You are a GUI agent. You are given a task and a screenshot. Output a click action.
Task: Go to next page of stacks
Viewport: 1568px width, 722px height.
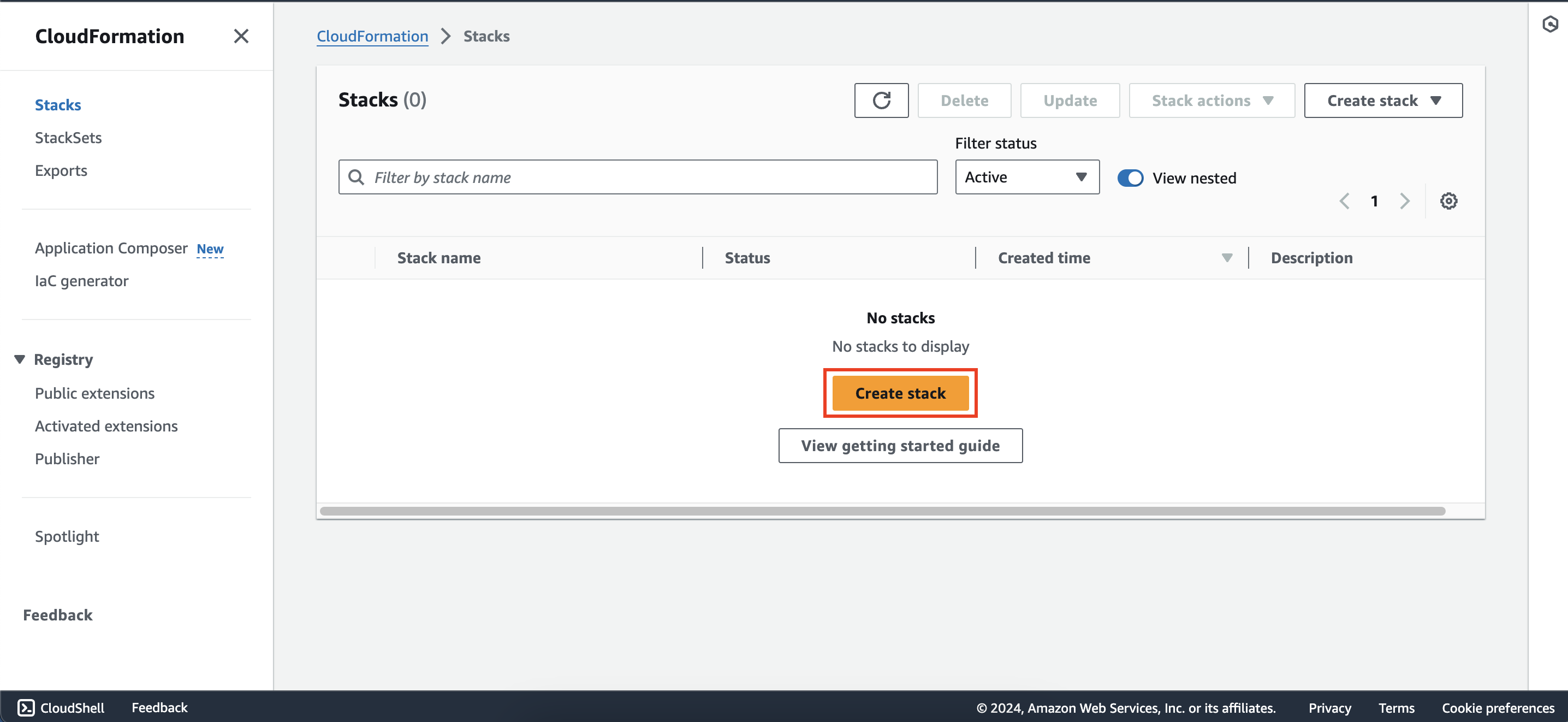(x=1404, y=201)
